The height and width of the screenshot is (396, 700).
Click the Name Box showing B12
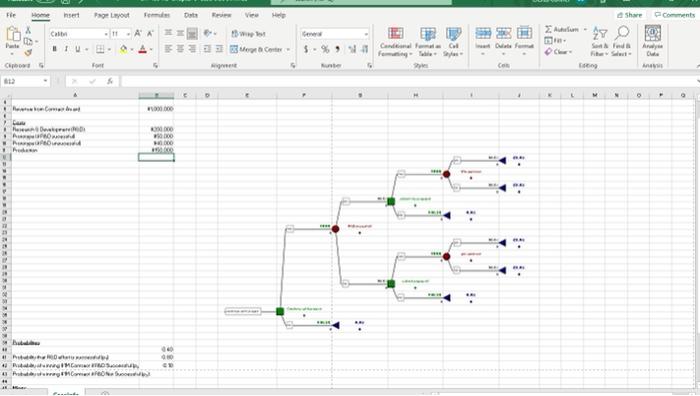click(25, 81)
